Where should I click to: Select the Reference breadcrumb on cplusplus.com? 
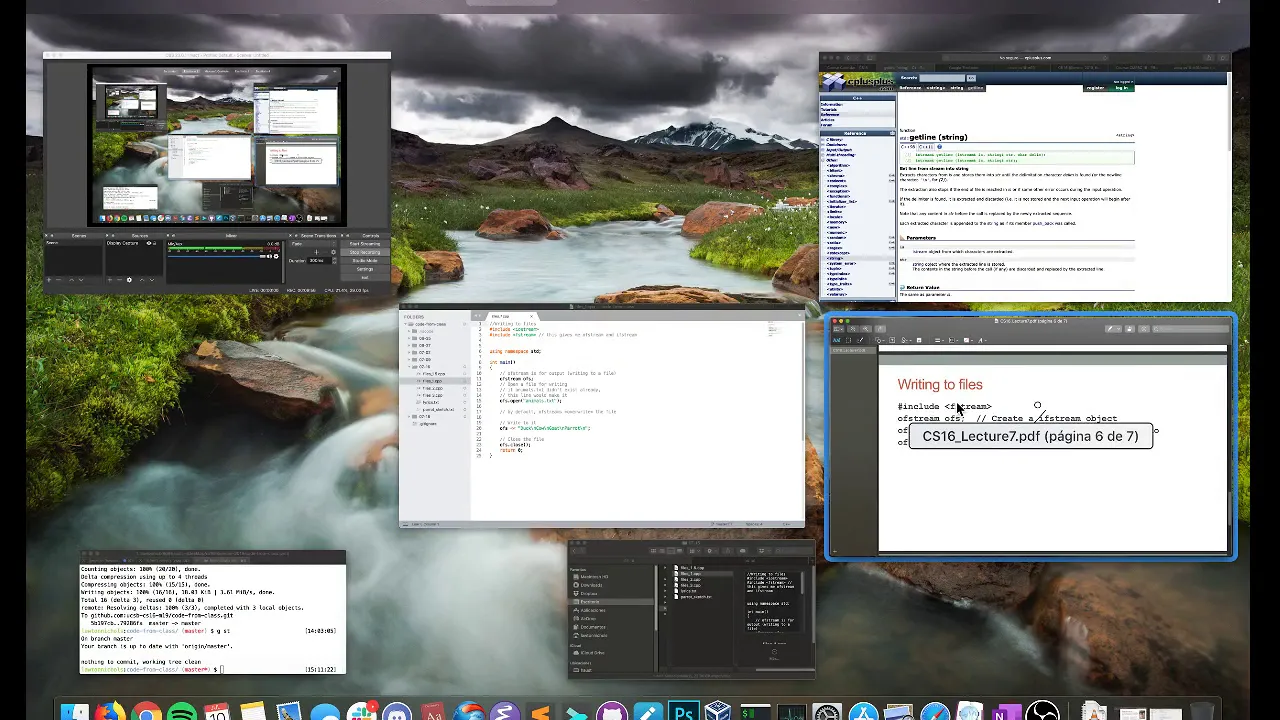pyautogui.click(x=910, y=88)
